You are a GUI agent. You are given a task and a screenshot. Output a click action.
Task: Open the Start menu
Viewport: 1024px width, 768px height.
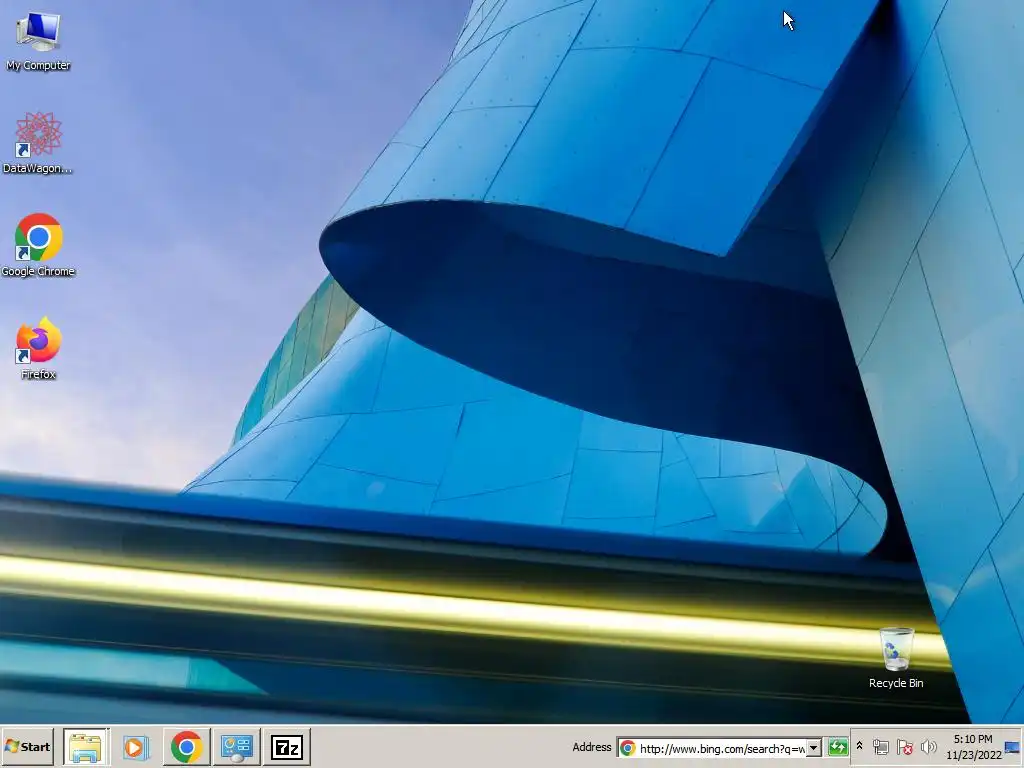pos(28,746)
